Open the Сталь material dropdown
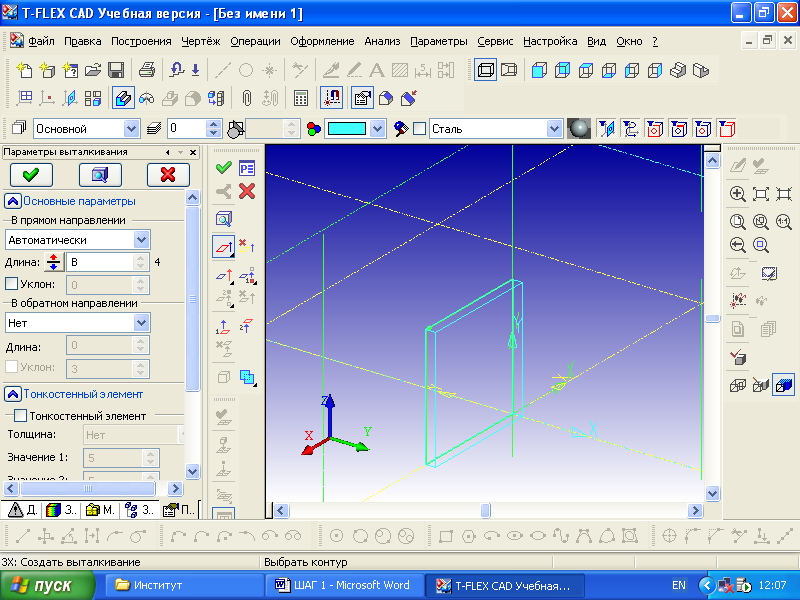Image resolution: width=800 pixels, height=600 pixels. pos(554,129)
